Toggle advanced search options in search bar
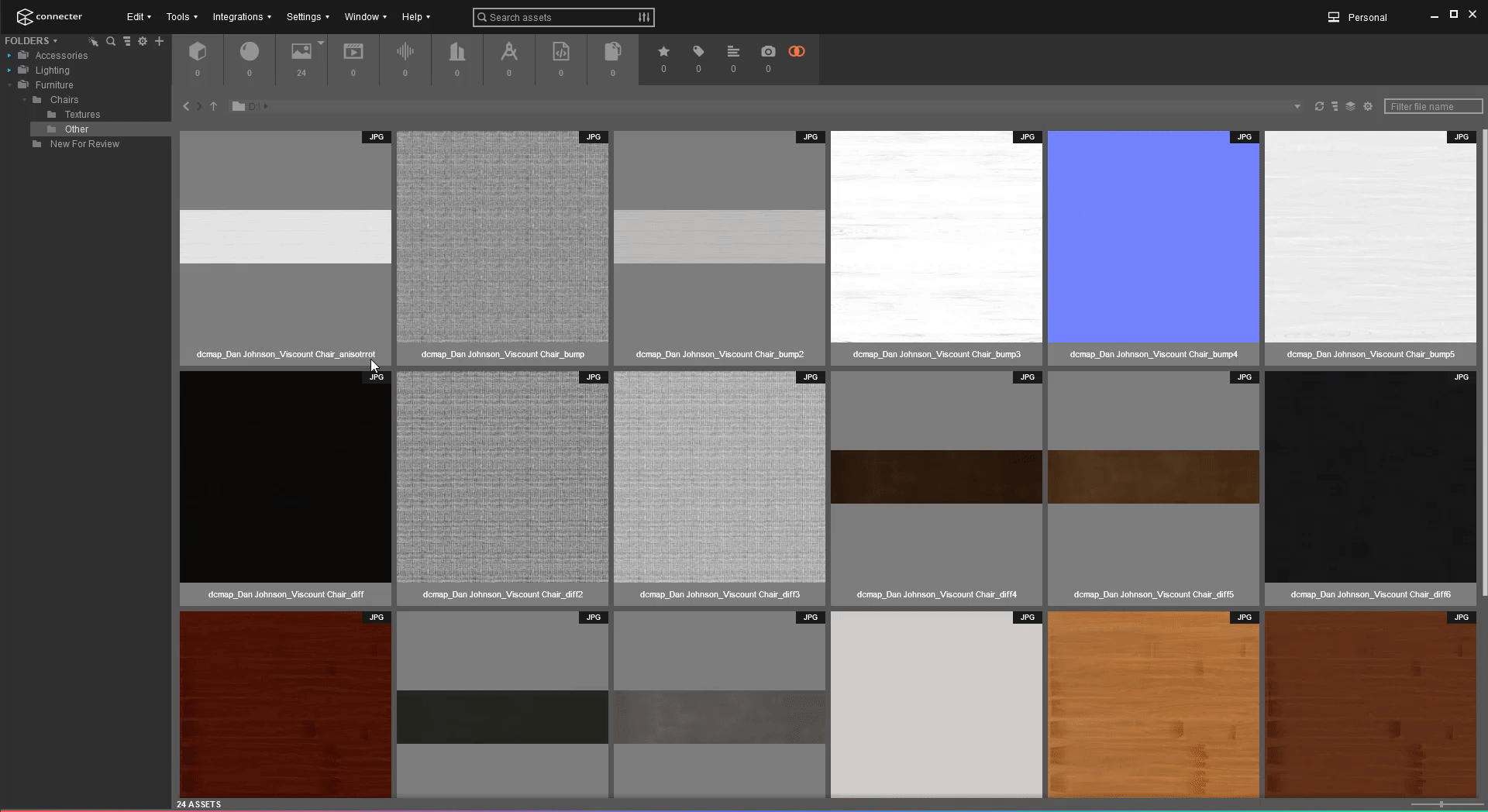 click(644, 17)
